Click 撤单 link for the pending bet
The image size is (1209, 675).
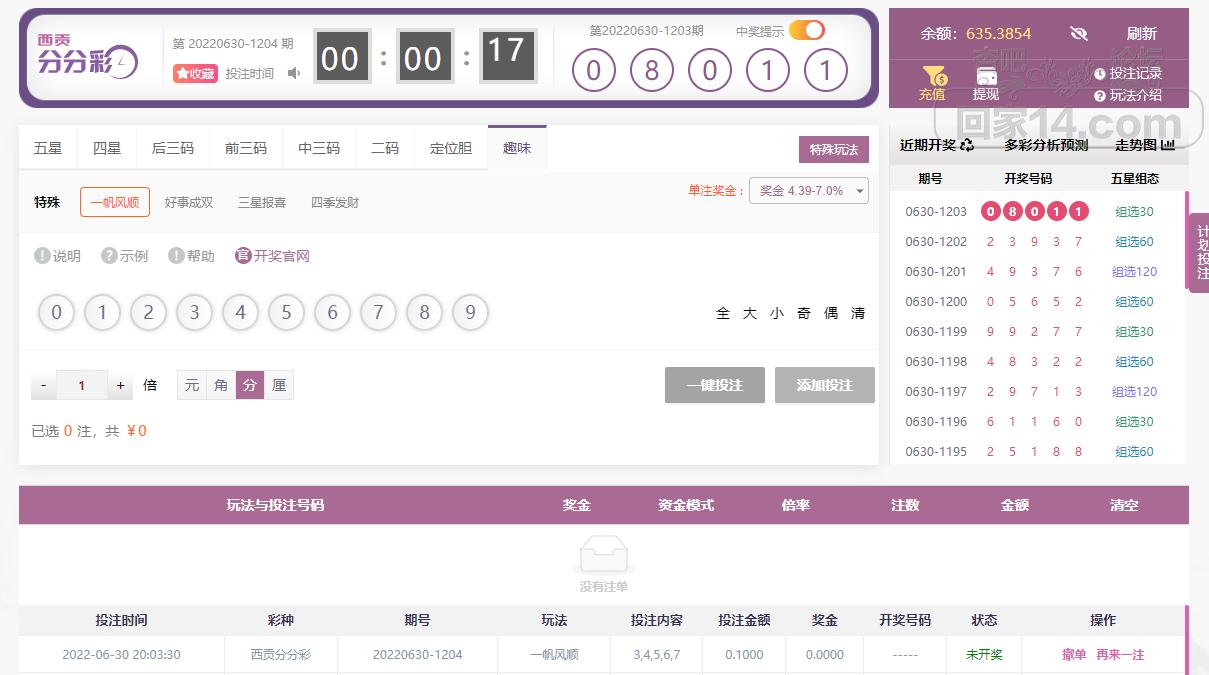[1074, 655]
